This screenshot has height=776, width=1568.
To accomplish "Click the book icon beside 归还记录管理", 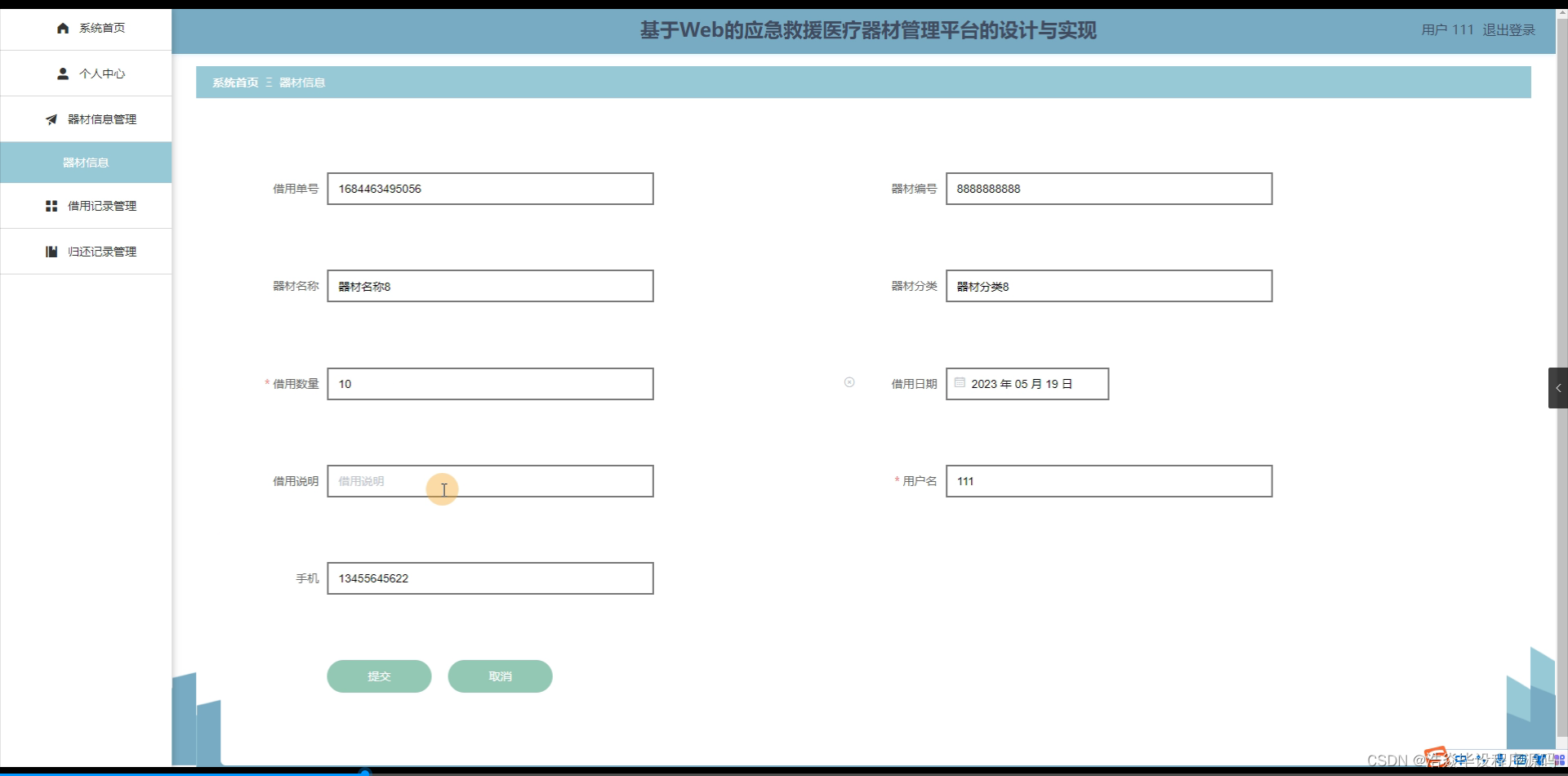I will click(x=51, y=251).
